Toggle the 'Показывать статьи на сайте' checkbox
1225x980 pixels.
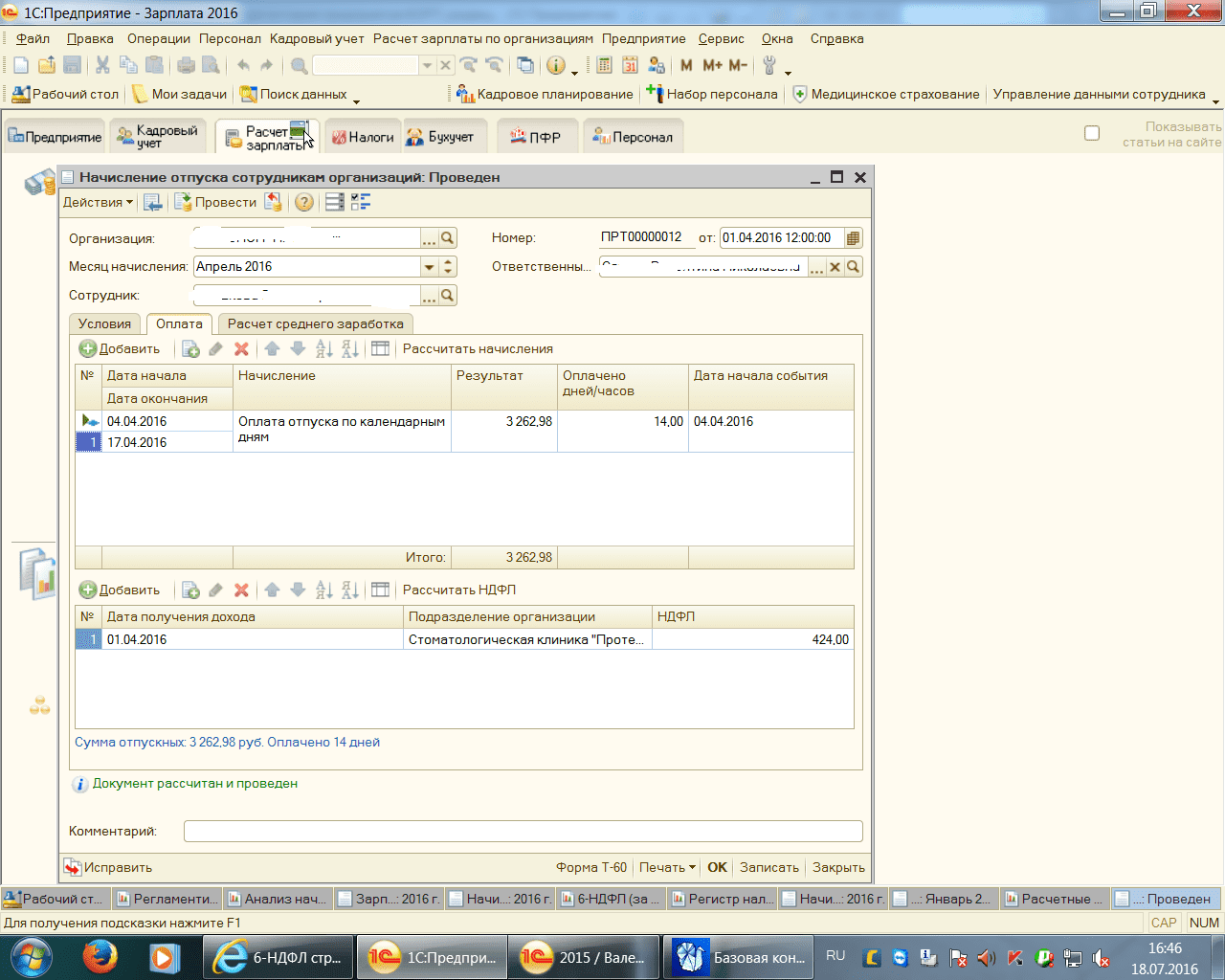pyautogui.click(x=1092, y=133)
